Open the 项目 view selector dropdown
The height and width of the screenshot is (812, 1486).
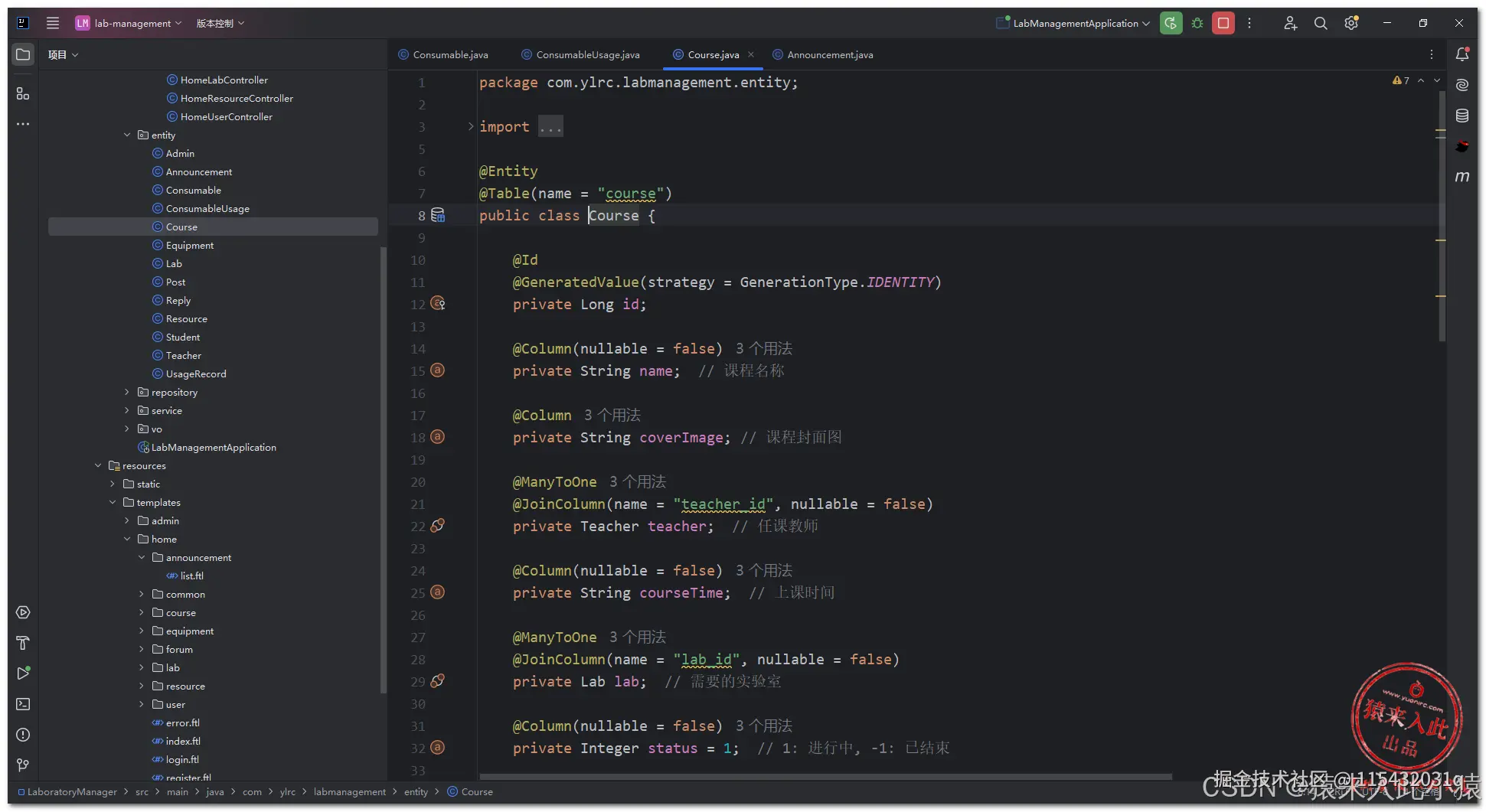point(63,54)
